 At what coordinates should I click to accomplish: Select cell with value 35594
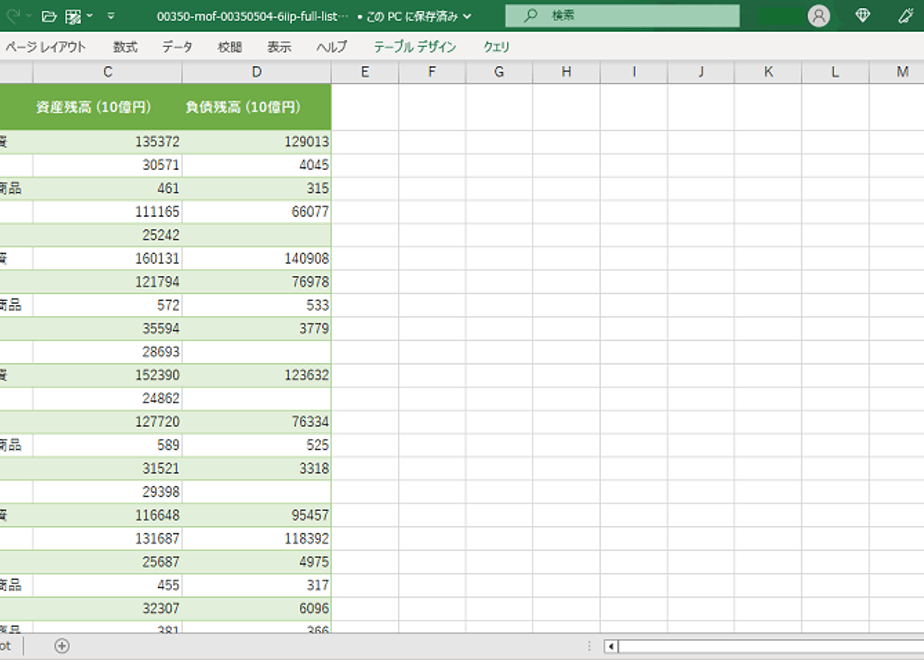(107, 328)
